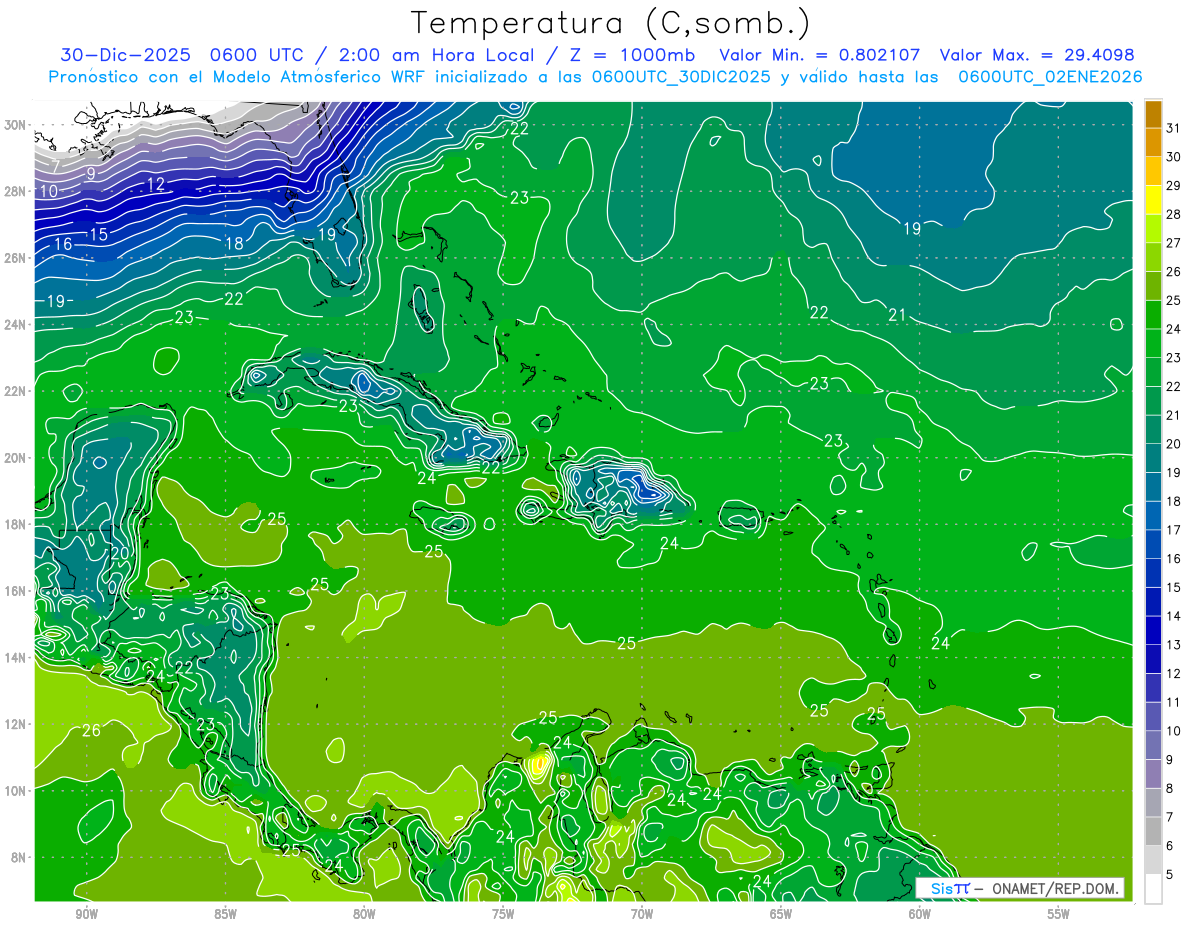This screenshot has height=927, width=1200.
Task: Click the "16" contour label on the map
Action: (x=63, y=244)
